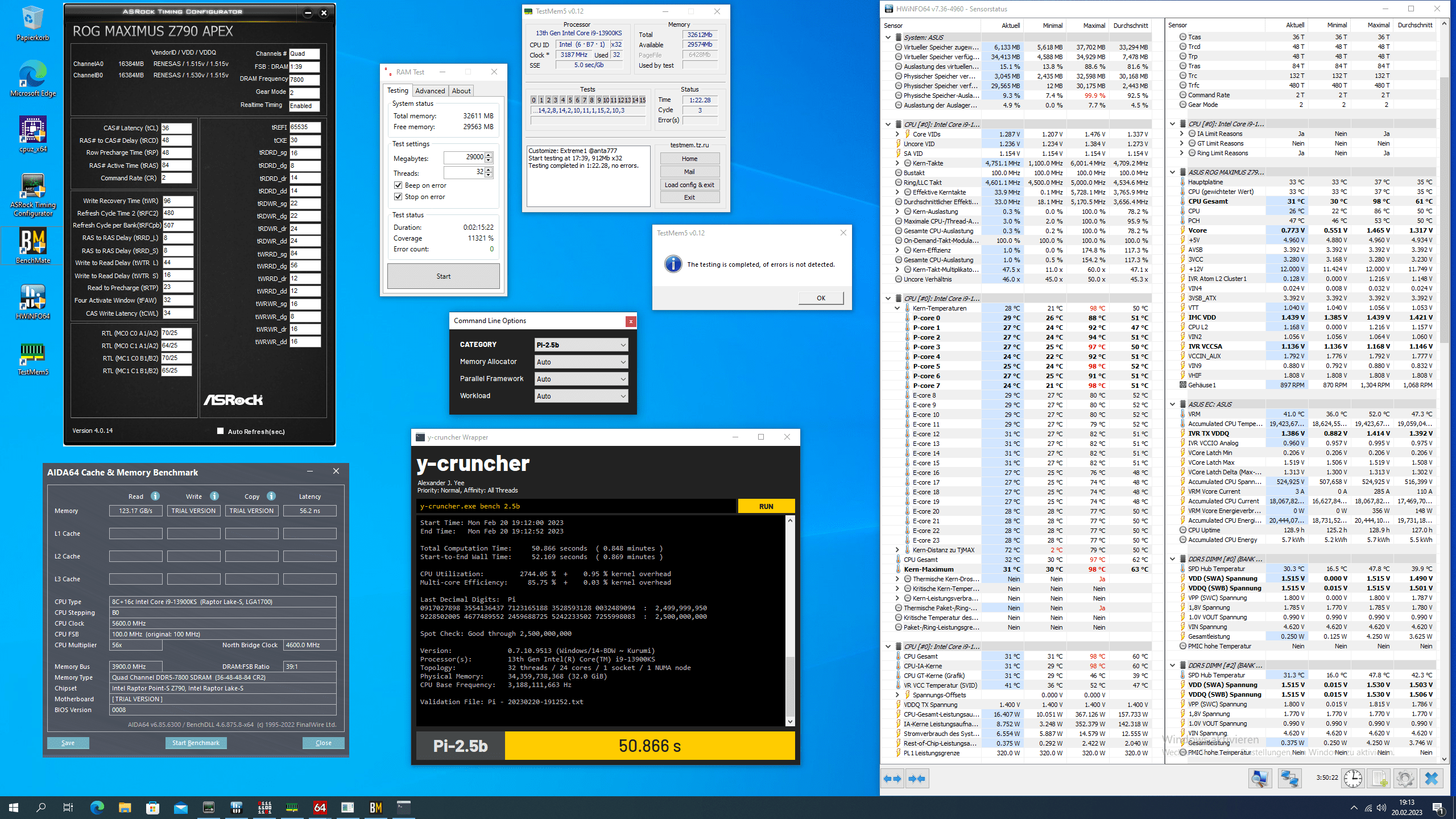Screen dimensions: 1456x819
Task: Collapse System: ASUS sensor group
Action: click(888, 37)
